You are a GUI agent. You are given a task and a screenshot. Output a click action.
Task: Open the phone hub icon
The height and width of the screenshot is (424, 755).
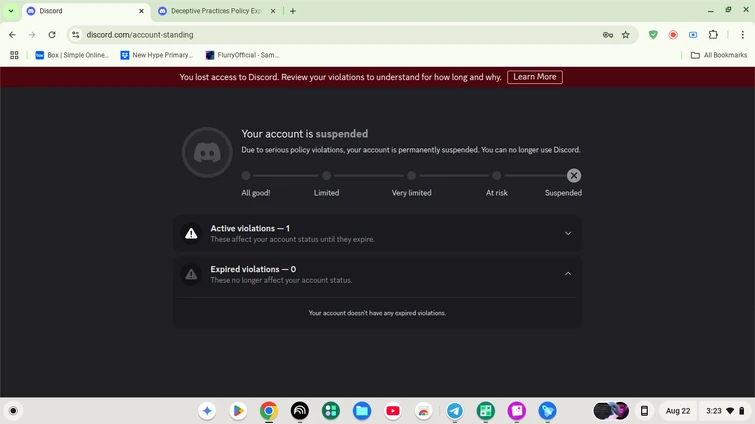(644, 411)
